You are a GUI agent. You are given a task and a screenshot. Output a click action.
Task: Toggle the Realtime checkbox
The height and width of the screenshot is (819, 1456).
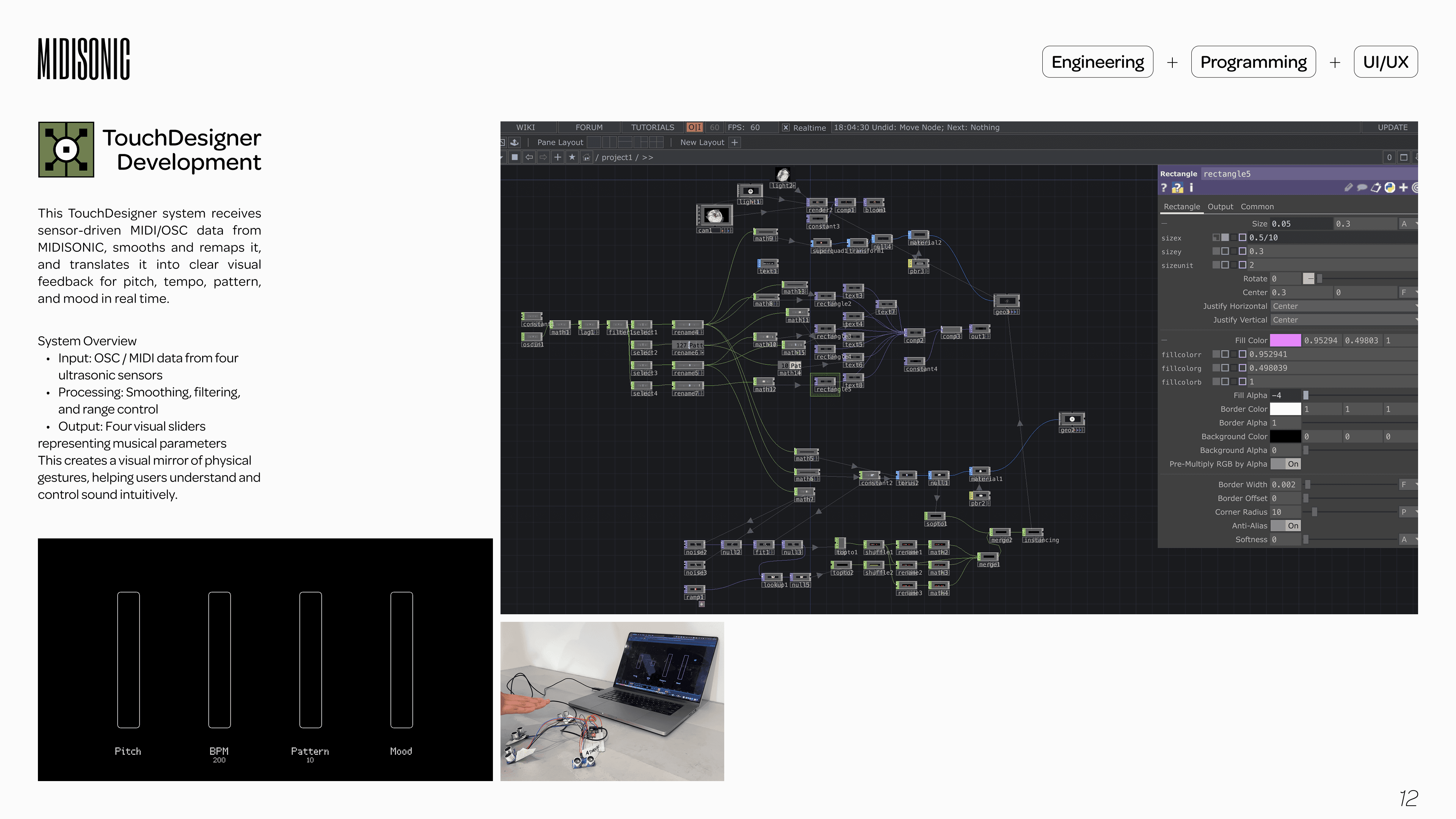[x=786, y=128]
